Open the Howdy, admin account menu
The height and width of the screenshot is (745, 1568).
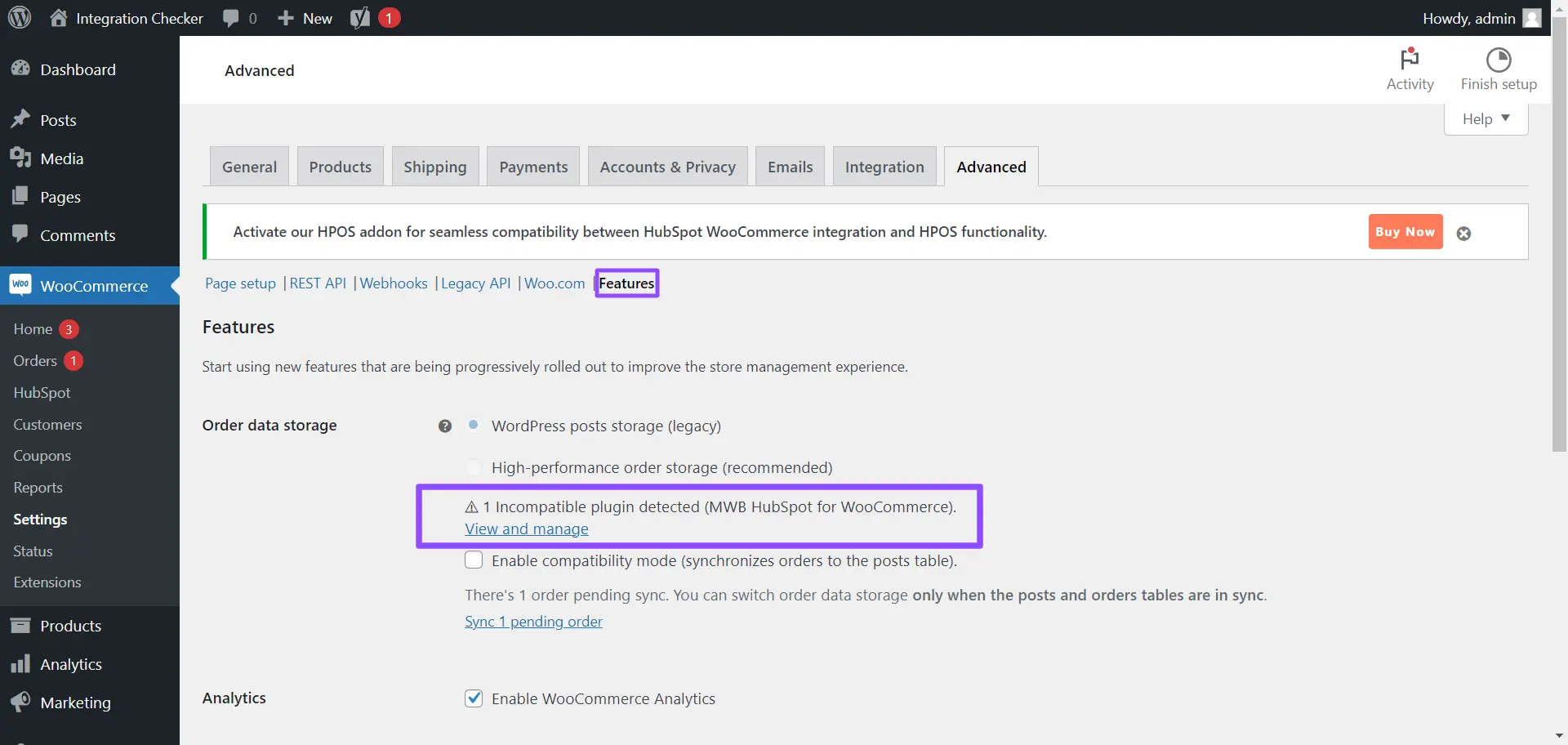1480,18
